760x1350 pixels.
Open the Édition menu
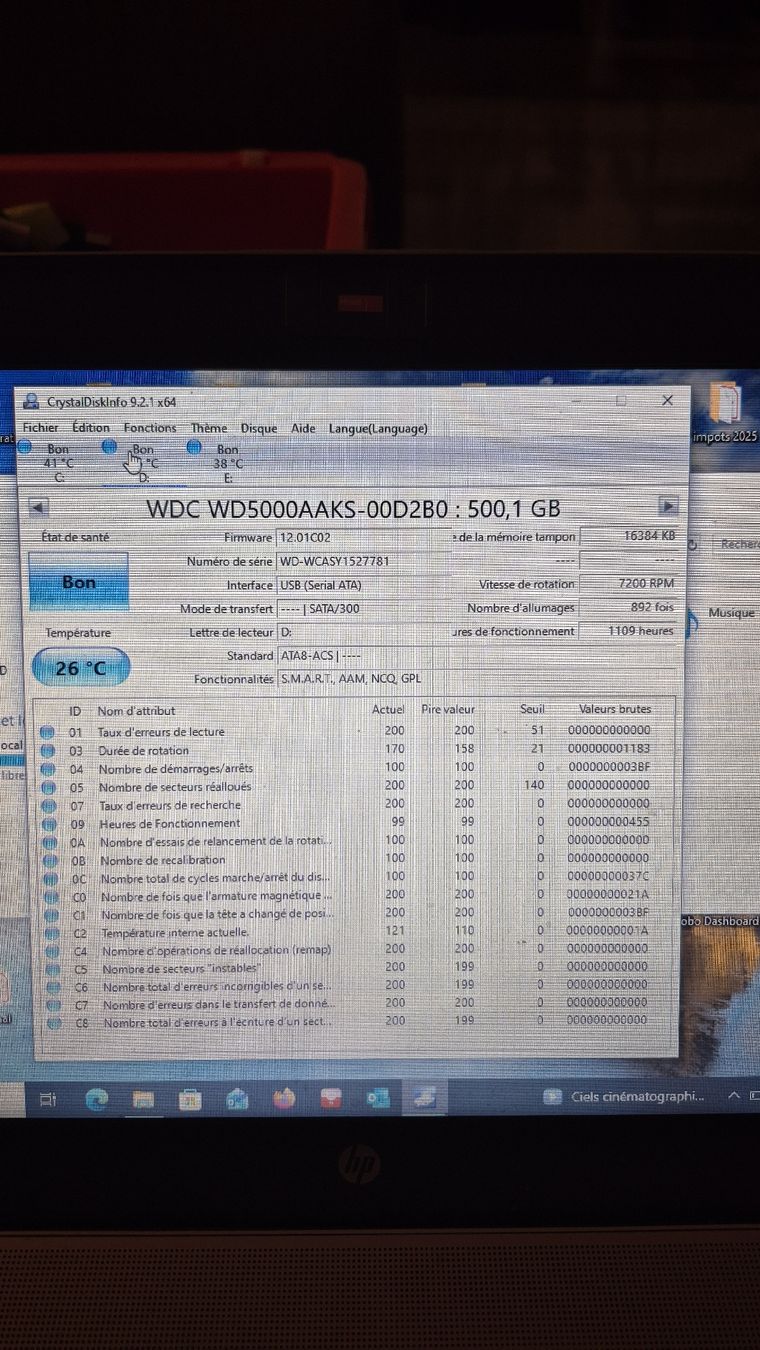coord(91,428)
